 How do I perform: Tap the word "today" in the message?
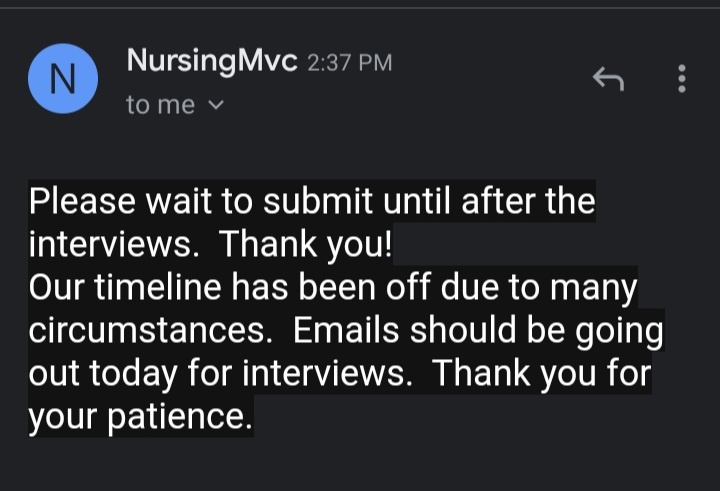click(x=133, y=374)
